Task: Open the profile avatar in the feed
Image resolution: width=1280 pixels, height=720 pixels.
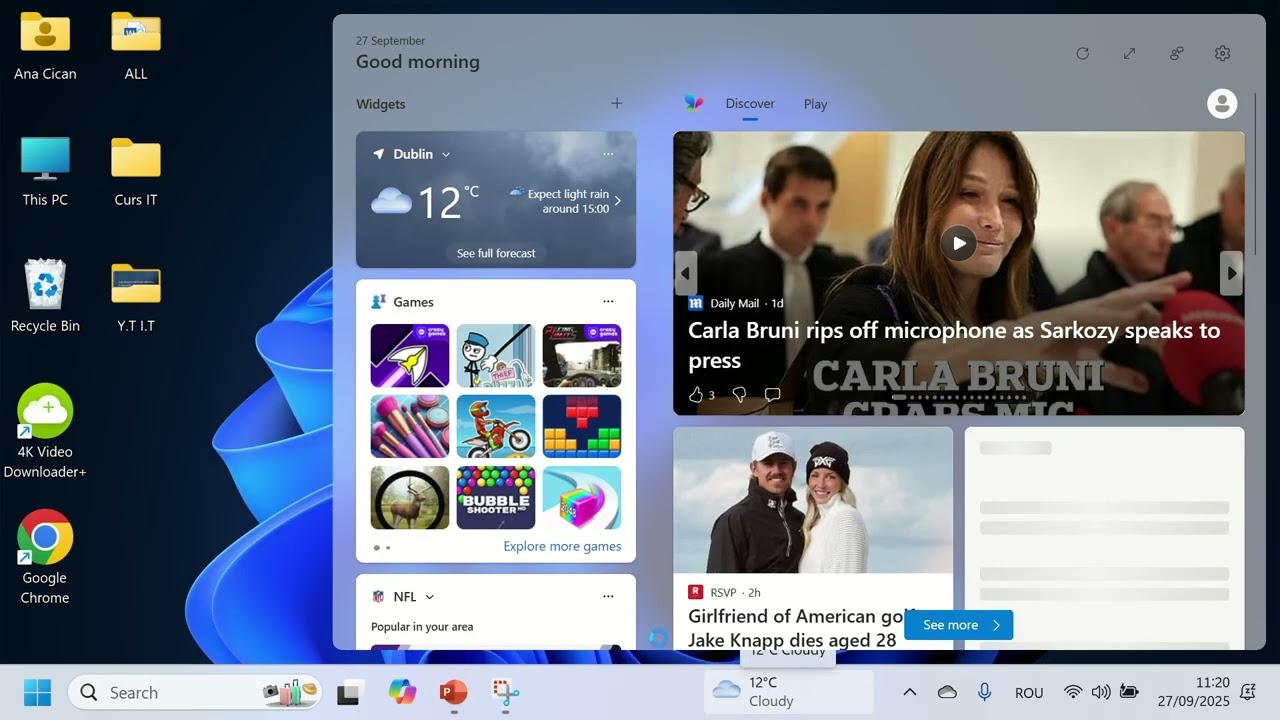Action: tap(1222, 103)
